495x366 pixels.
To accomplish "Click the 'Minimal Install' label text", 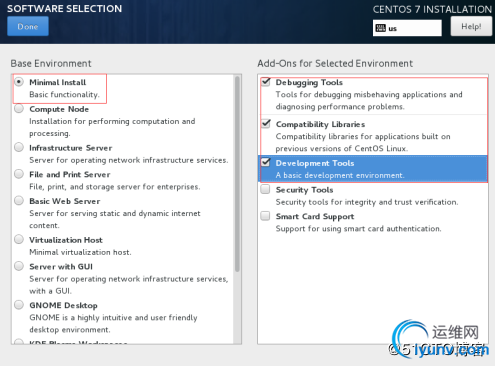I will pyautogui.click(x=58, y=82).
